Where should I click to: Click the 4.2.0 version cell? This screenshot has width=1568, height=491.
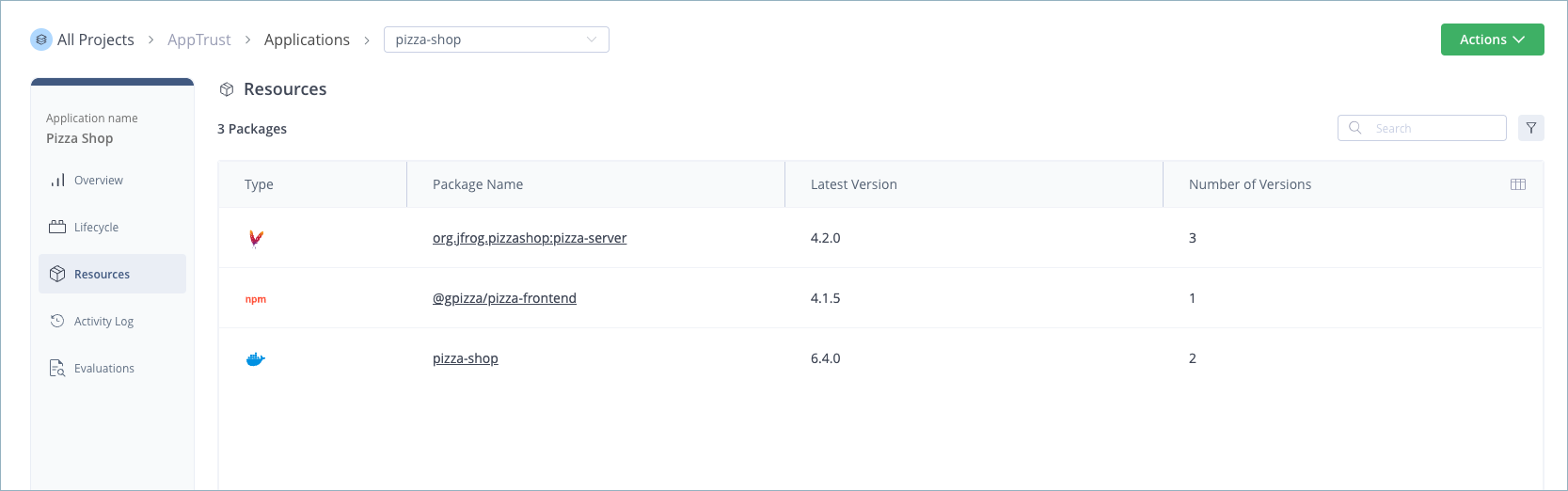826,238
